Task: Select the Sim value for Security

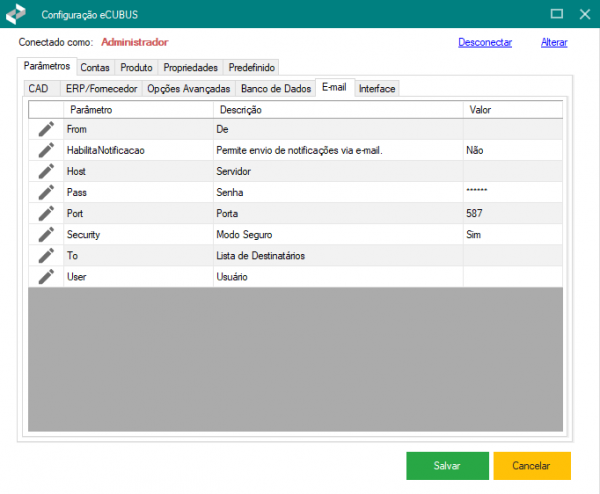Action: [x=513, y=235]
